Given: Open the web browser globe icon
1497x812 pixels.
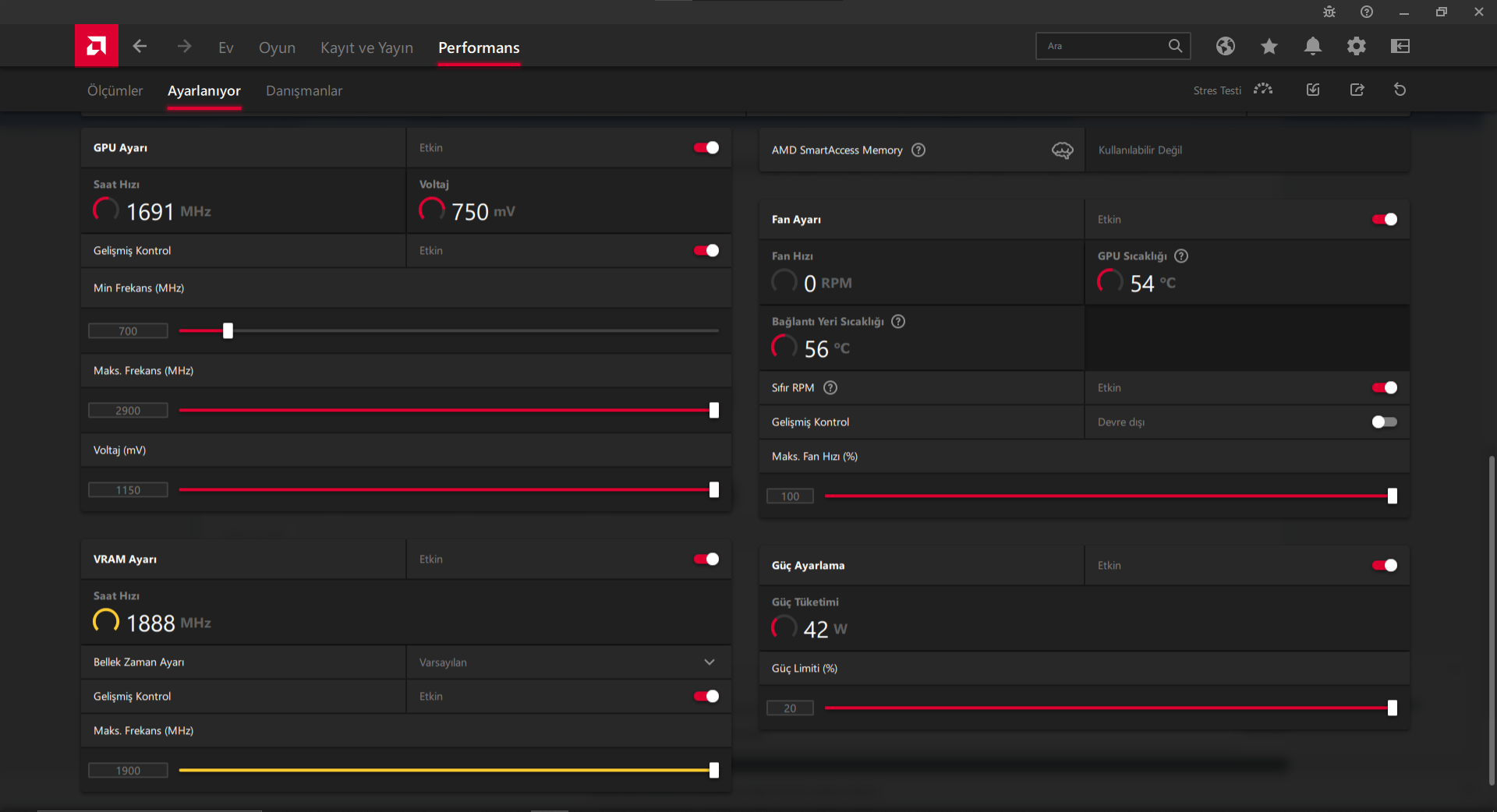Looking at the screenshot, I should [x=1225, y=47].
